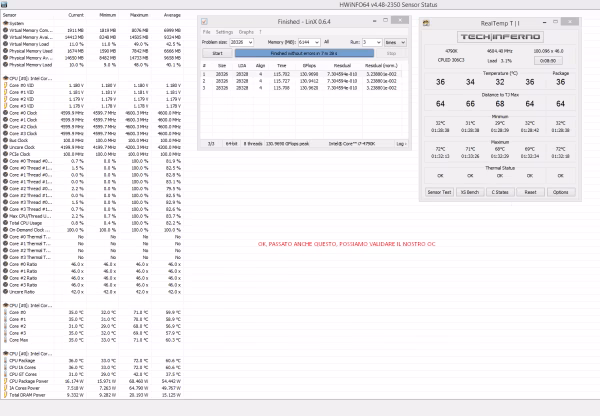Screen dimensions: 600x416
Task: Click the icon beside Total CPU Usage row
Action: (x=5, y=223)
